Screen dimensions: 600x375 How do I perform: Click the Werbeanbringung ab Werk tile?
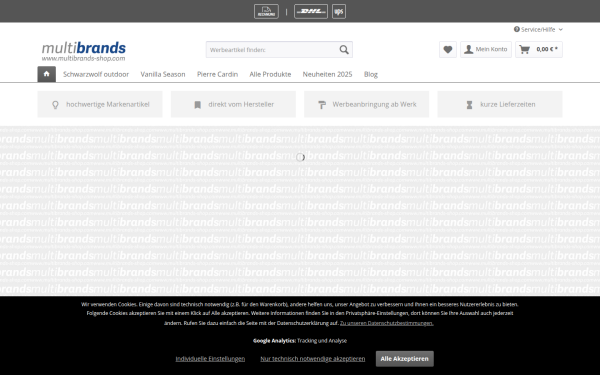point(367,104)
